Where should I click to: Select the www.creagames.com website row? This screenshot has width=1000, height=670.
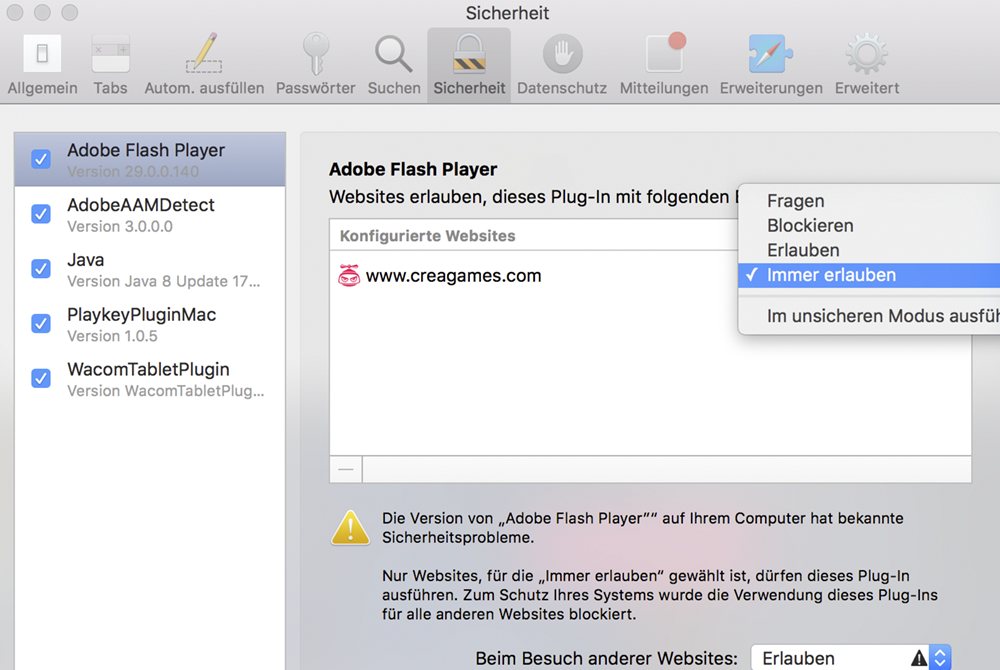[453, 276]
